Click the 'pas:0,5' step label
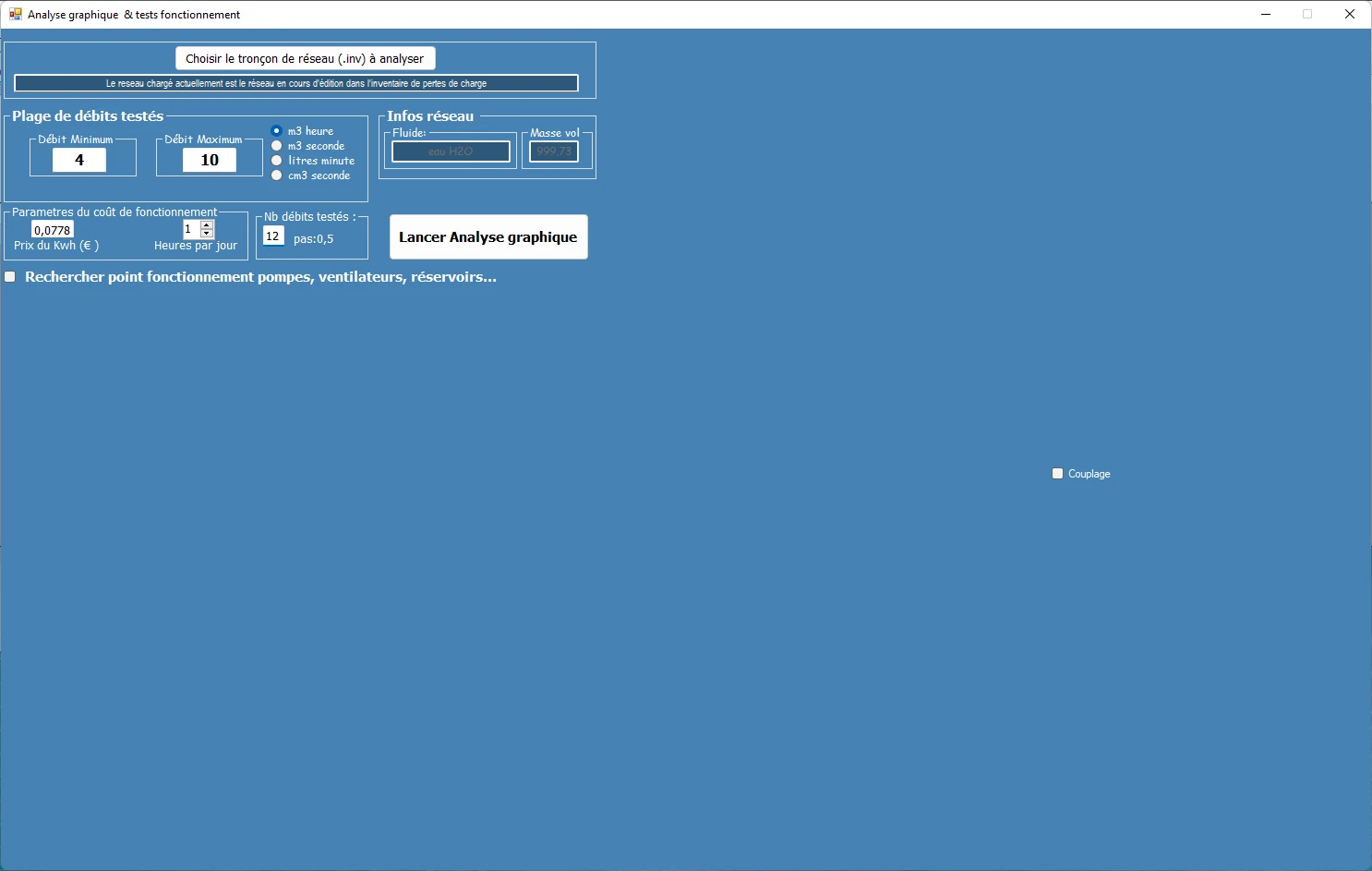 tap(314, 239)
